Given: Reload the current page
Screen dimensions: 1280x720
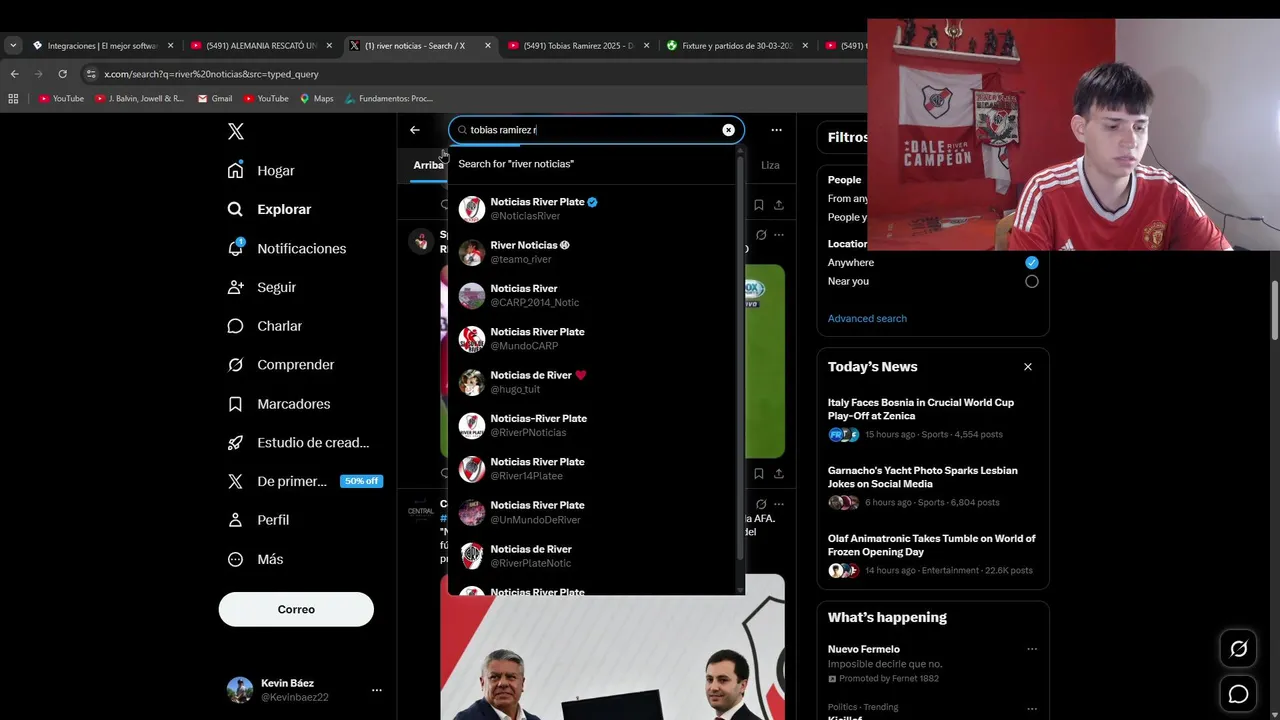Looking at the screenshot, I should (x=62, y=74).
